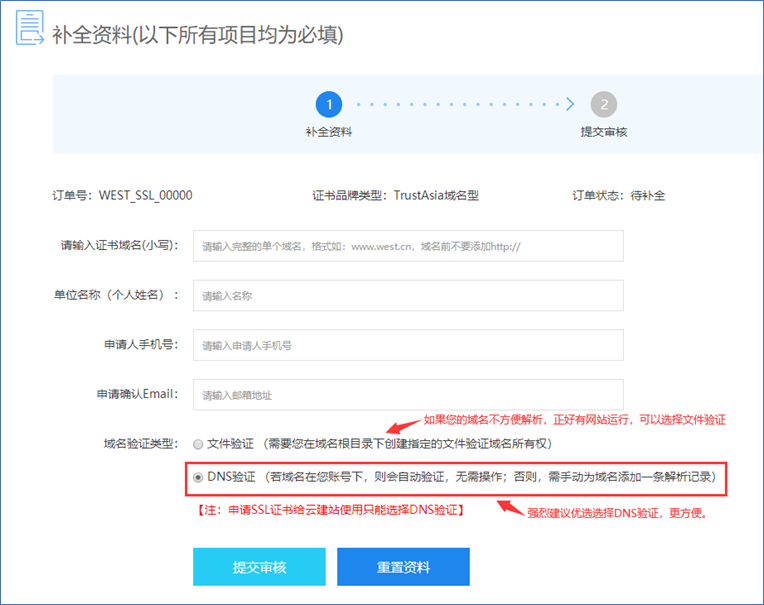This screenshot has height=605, width=764.
Task: Open the 补全资料 step label
Action: [328, 132]
